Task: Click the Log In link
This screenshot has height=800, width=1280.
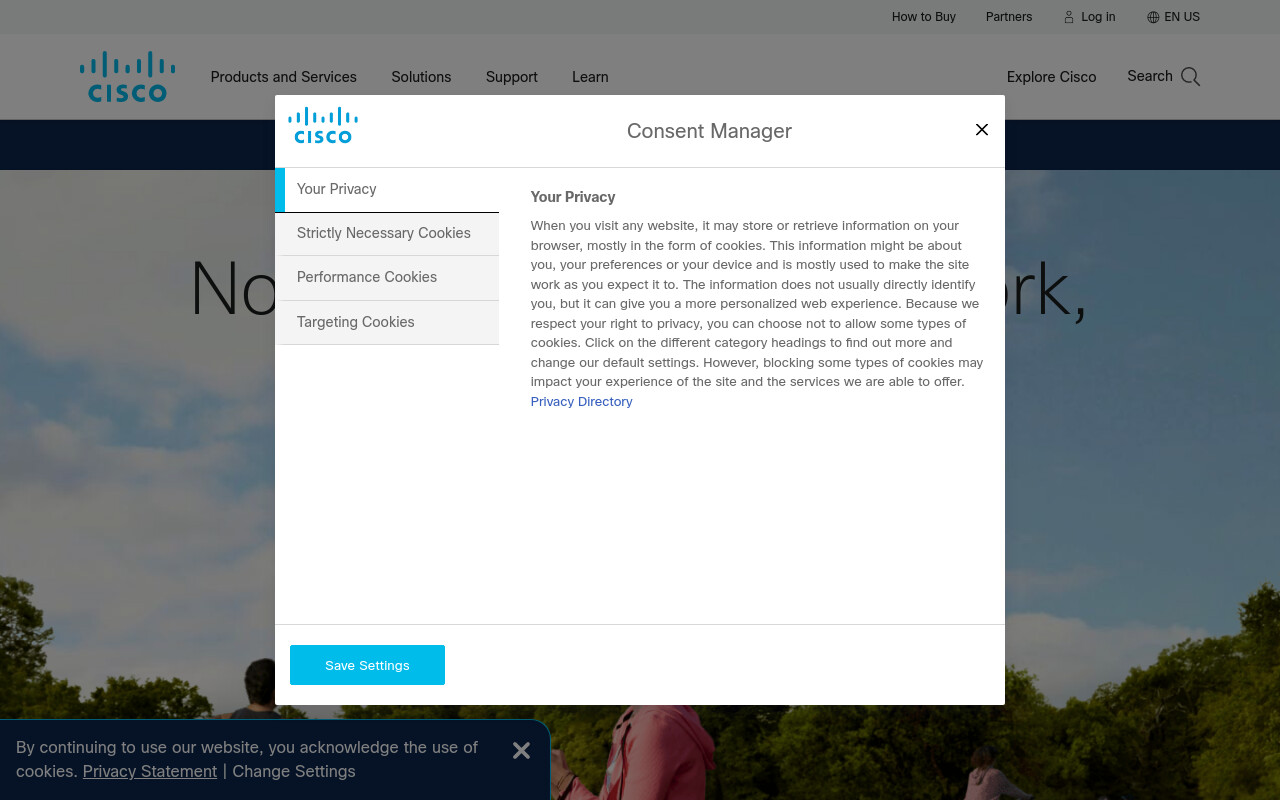Action: click(1098, 17)
